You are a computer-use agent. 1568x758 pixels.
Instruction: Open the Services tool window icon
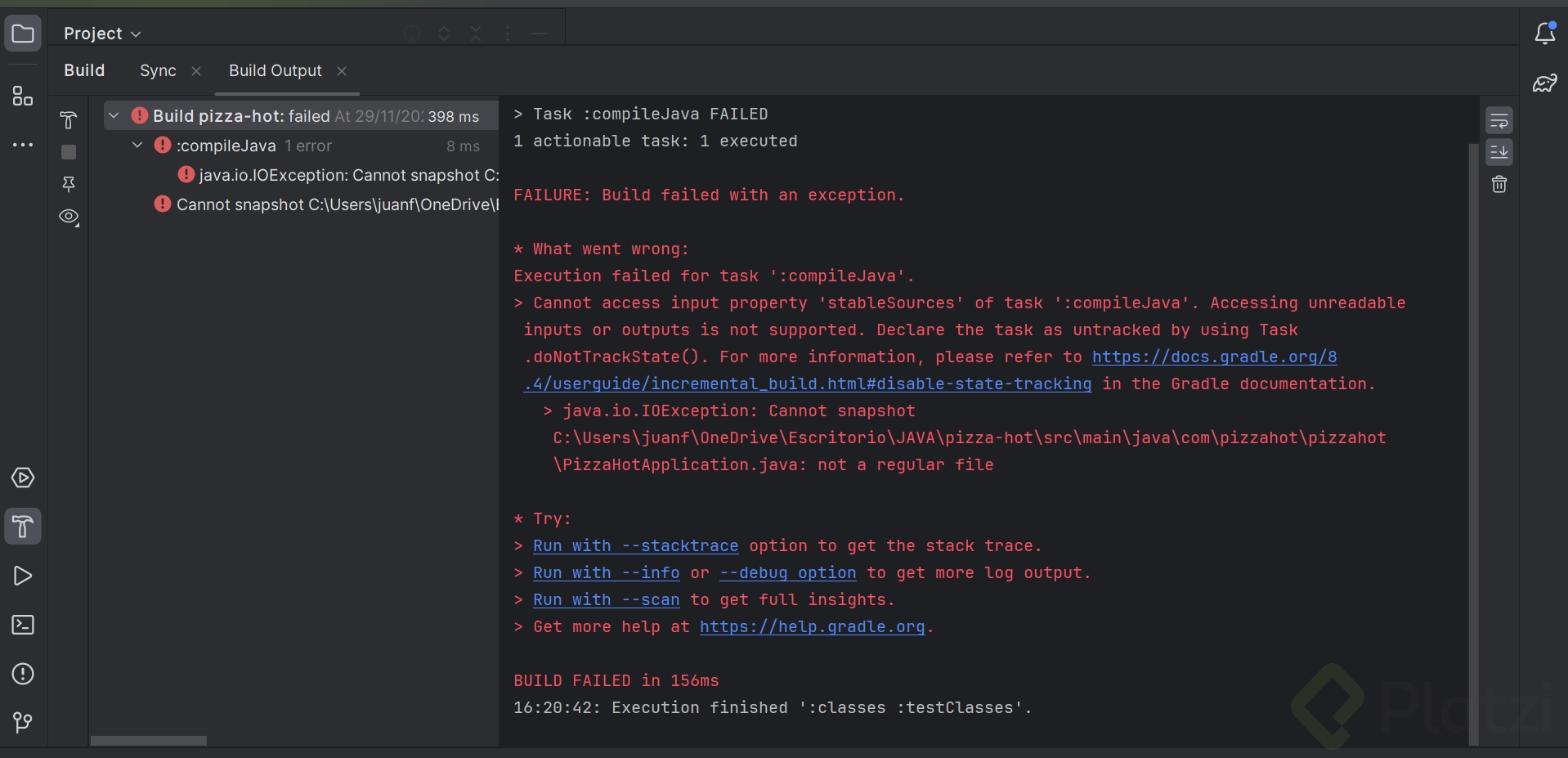coord(23,478)
